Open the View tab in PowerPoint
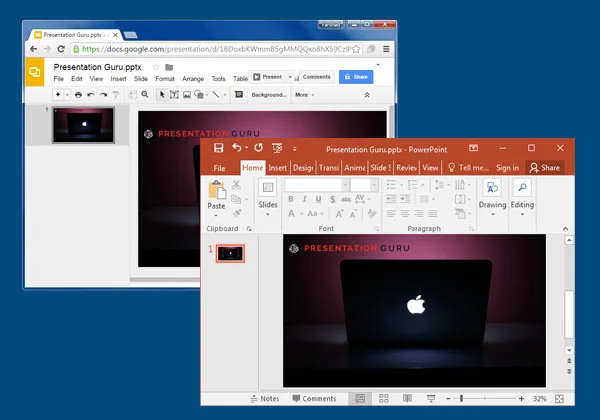The height and width of the screenshot is (420, 600). (430, 168)
